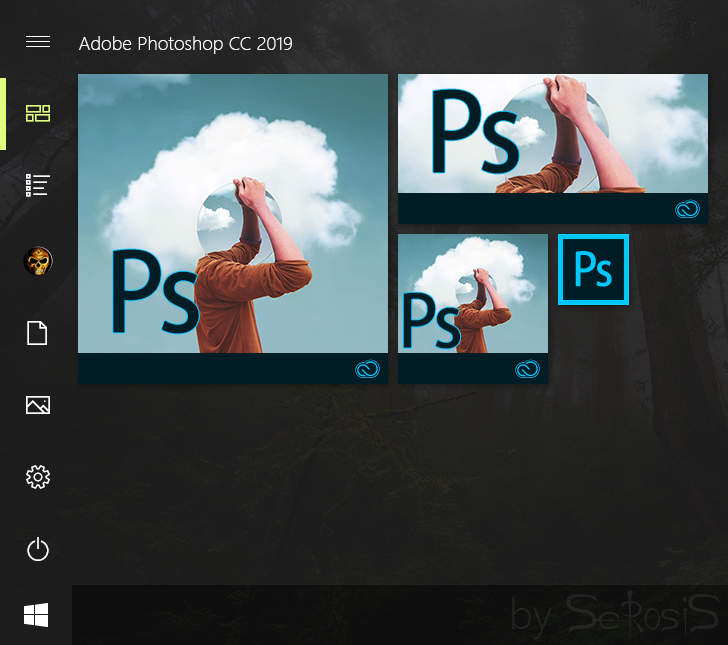
Task: Select the pinned tiles view icon
Action: pyautogui.click(x=38, y=113)
